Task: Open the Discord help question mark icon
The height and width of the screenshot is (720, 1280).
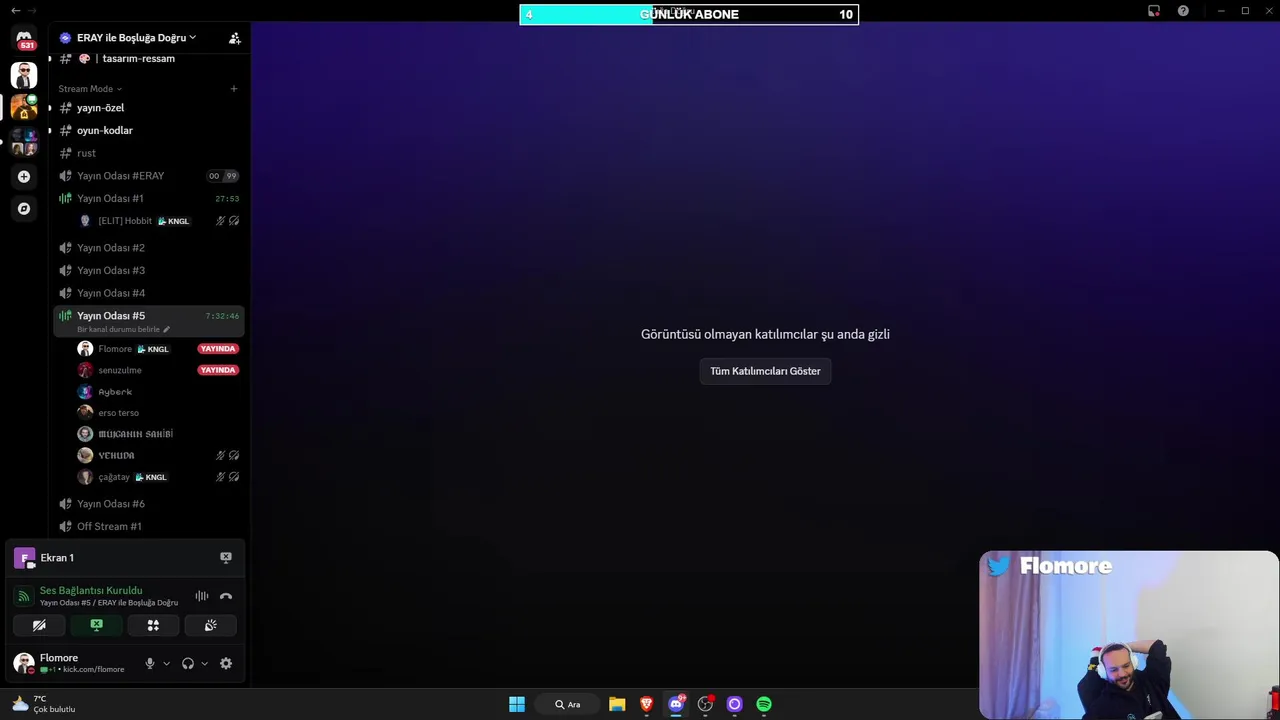Action: coord(1183,11)
